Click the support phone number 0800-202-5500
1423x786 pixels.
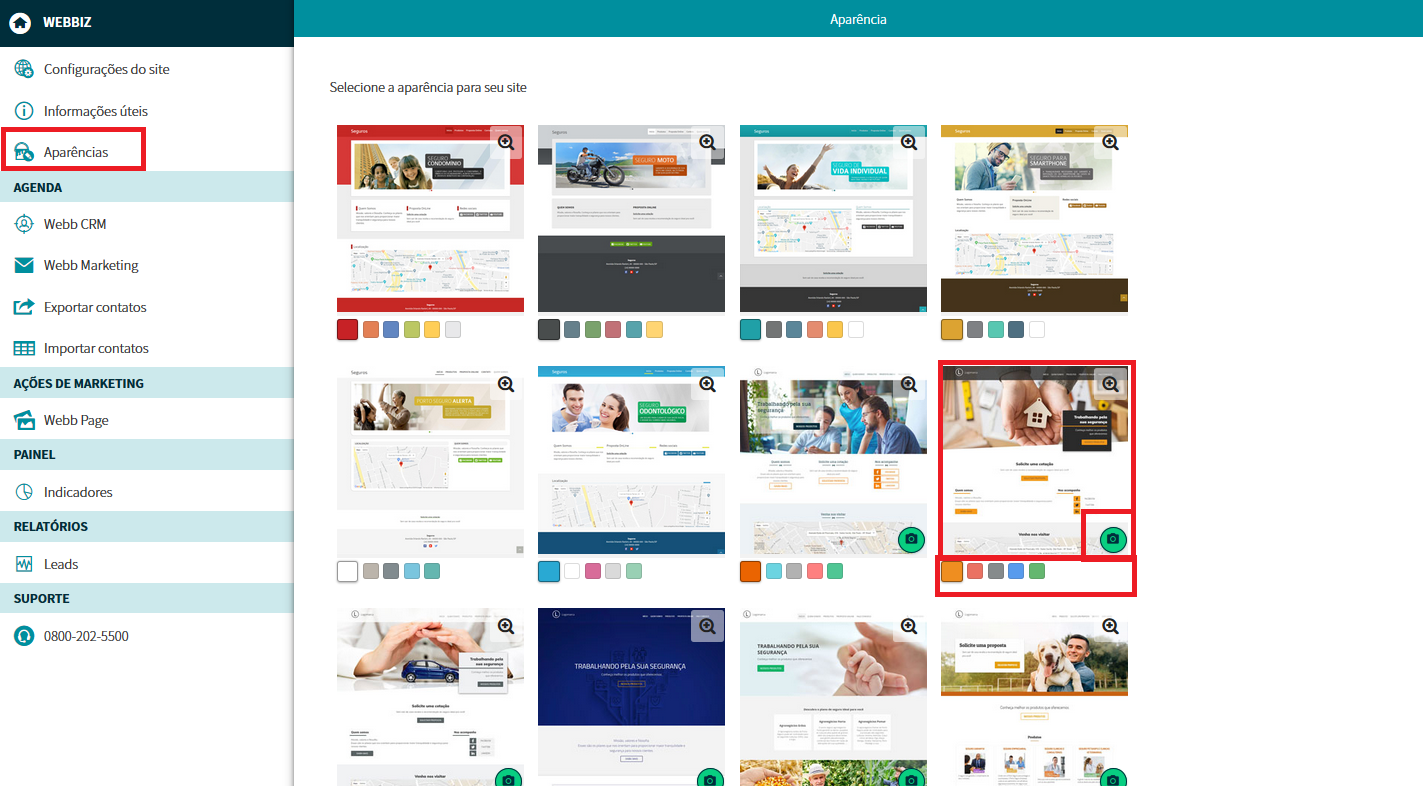[x=86, y=636]
